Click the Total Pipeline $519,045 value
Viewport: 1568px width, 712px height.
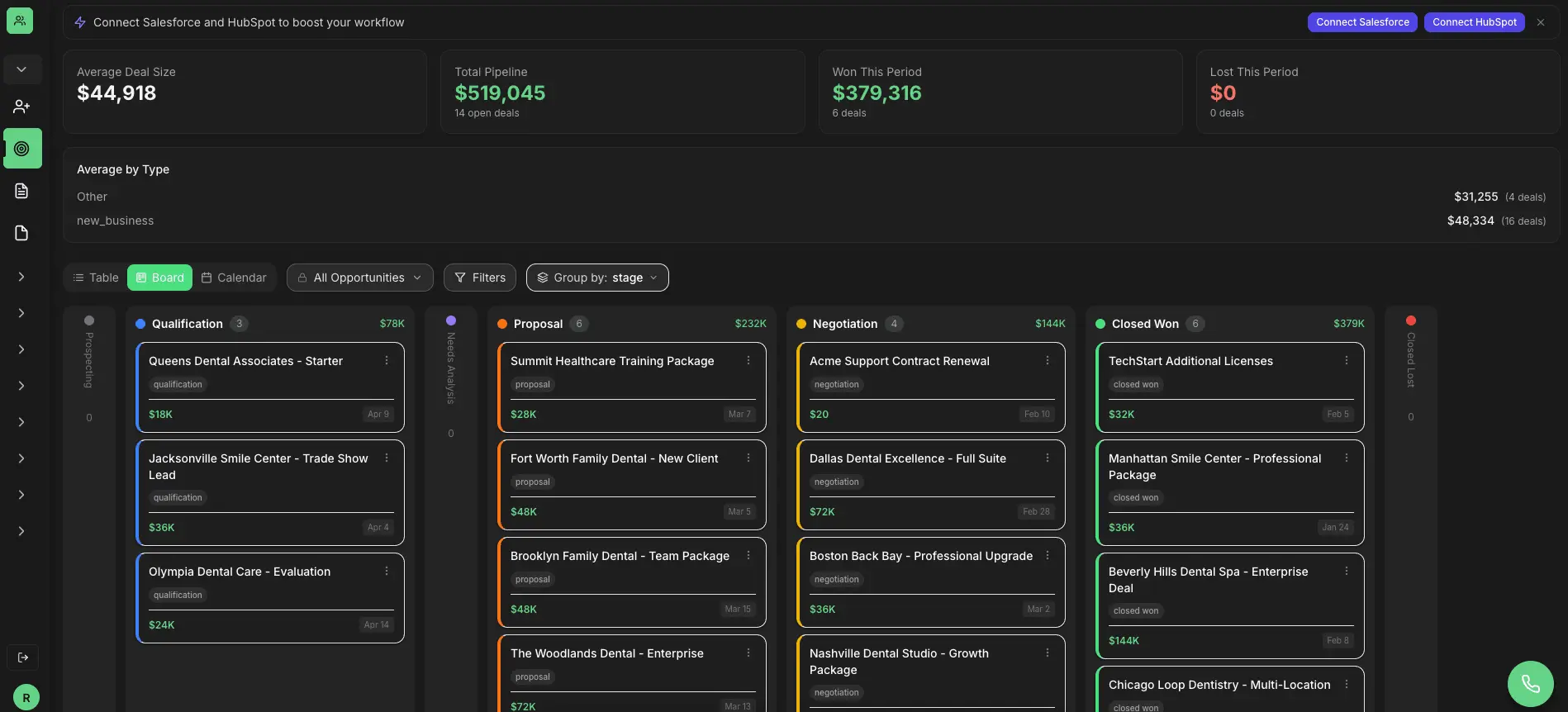pos(500,93)
